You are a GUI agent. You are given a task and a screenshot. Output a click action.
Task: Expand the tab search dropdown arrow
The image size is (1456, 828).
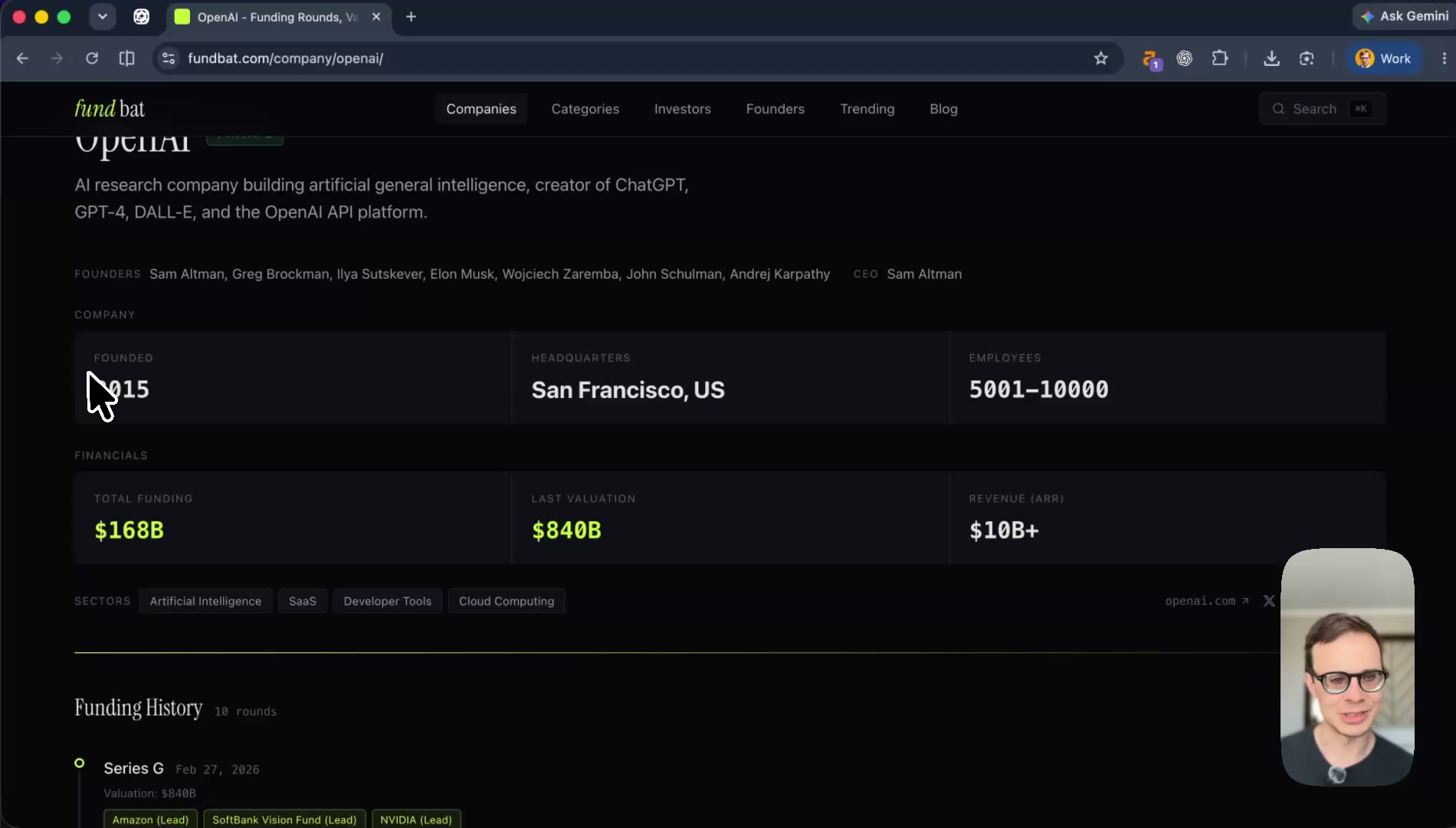[102, 16]
